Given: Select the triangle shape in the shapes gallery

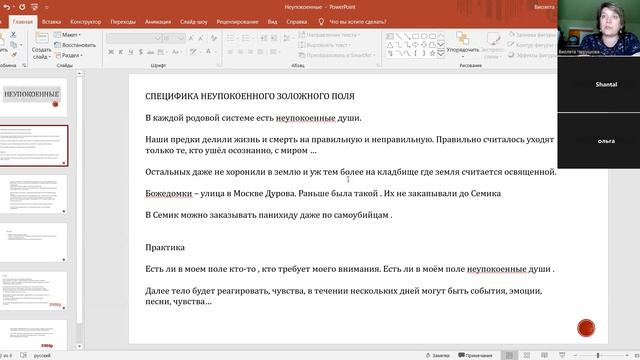Looking at the screenshot, I should tap(390, 45).
